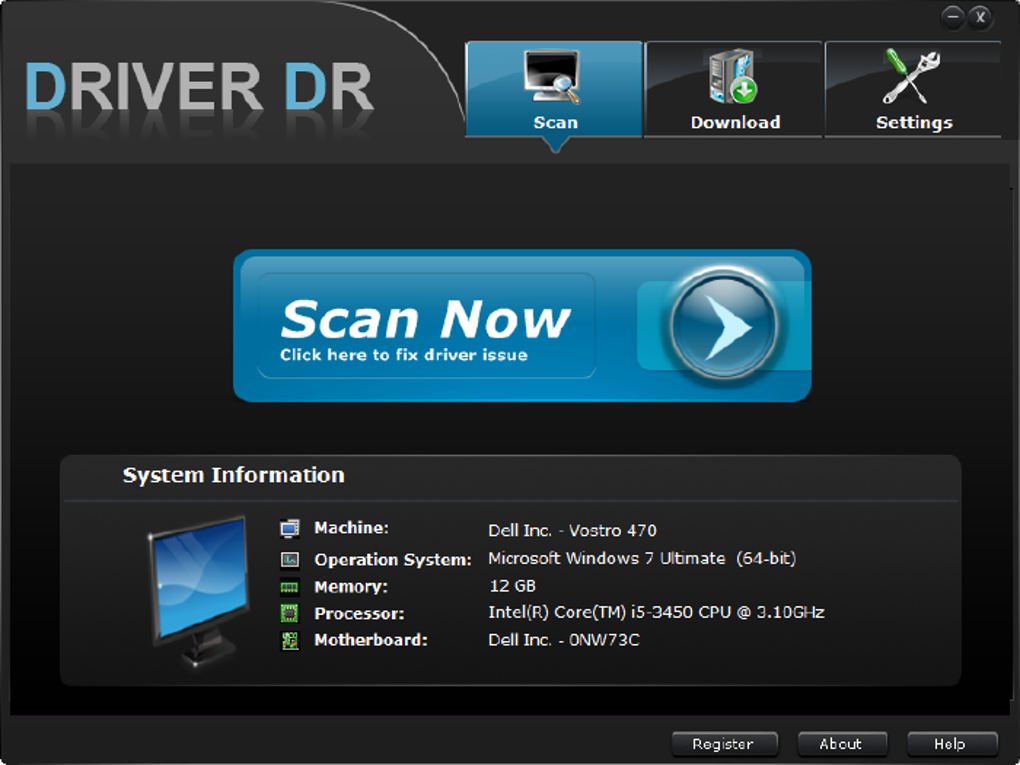Image resolution: width=1020 pixels, height=765 pixels.
Task: Open the Scan tab
Action: (554, 89)
